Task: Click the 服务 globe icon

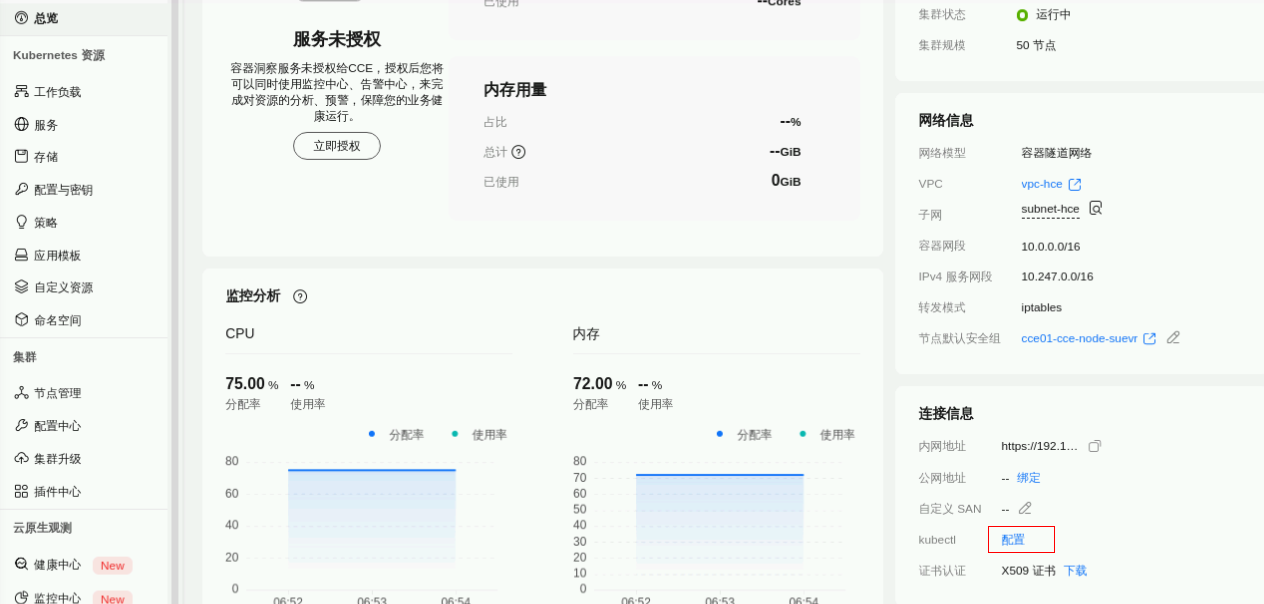Action: (x=21, y=124)
